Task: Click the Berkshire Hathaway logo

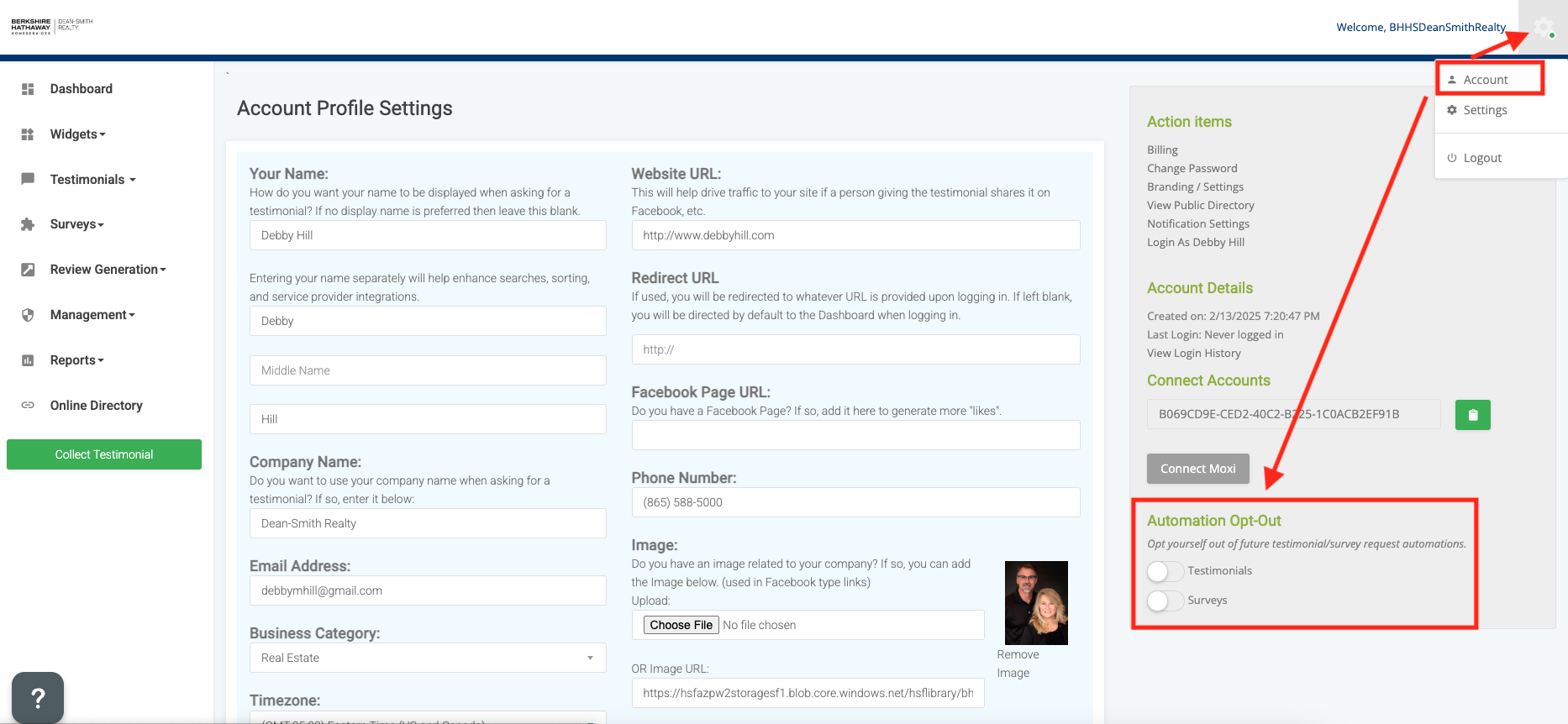Action: (x=52, y=26)
